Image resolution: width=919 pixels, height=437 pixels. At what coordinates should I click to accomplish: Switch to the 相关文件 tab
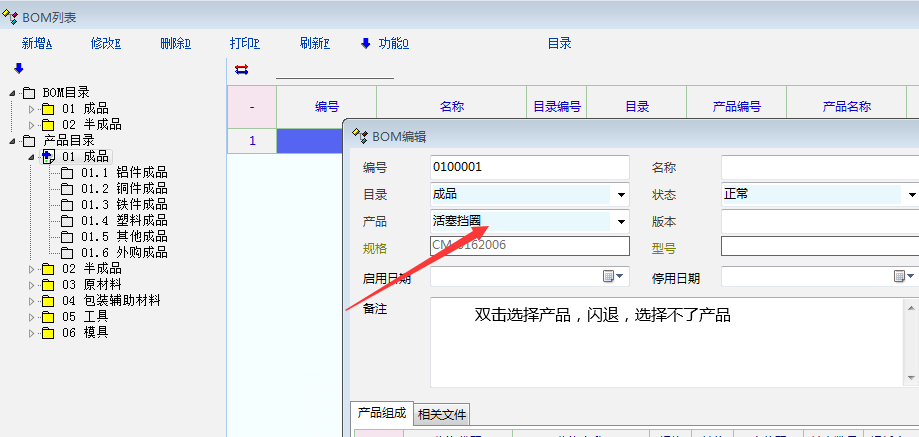[x=441, y=414]
